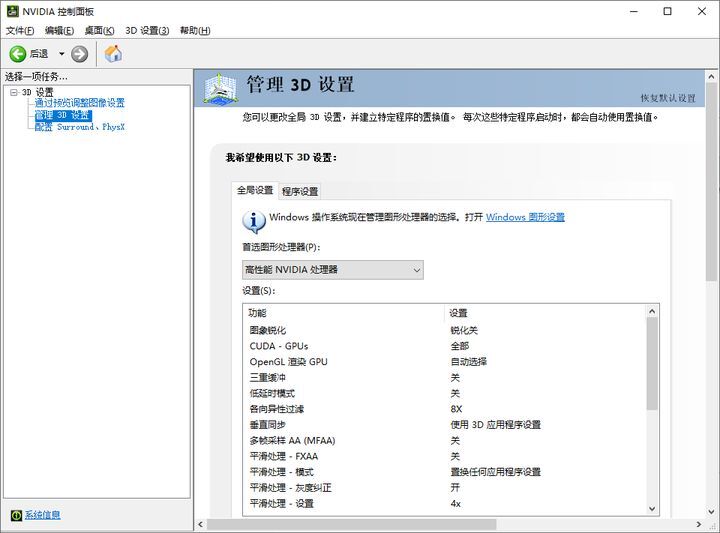Click horizontal scrollbar left arrow

(x=201, y=524)
